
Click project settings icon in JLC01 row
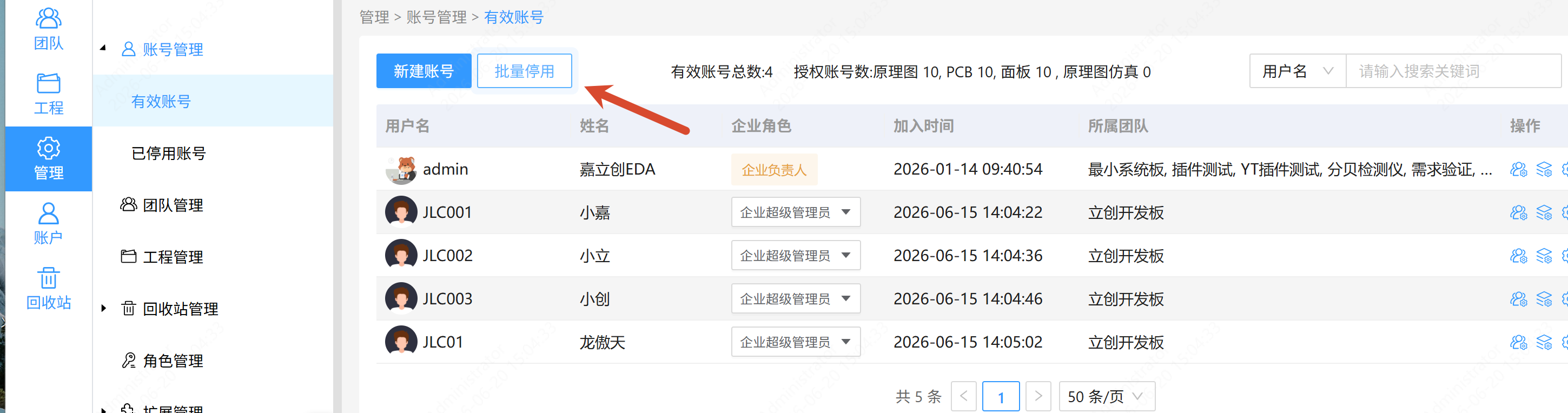tap(1544, 342)
